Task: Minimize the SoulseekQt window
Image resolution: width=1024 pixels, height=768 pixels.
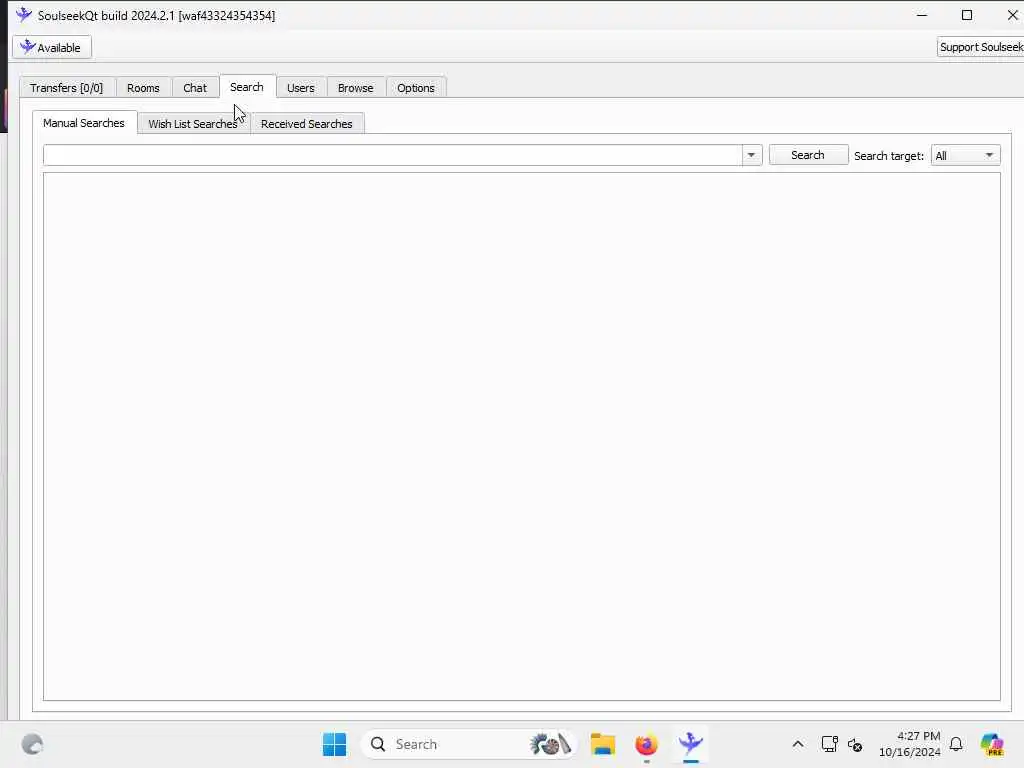Action: click(x=922, y=14)
